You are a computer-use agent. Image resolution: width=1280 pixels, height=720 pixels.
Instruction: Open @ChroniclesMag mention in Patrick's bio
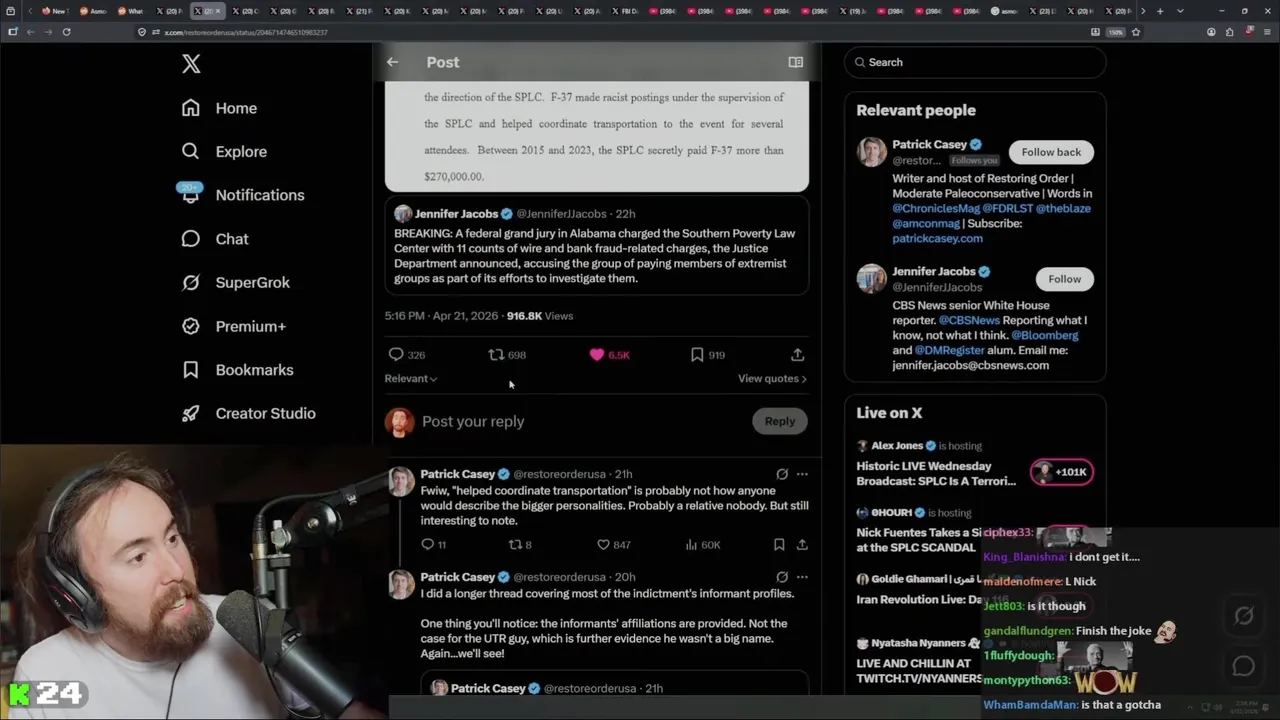935,208
